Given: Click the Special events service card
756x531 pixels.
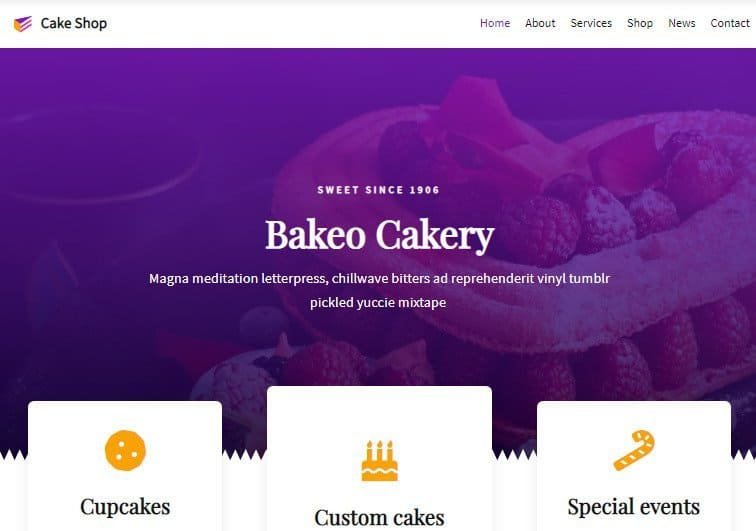Looking at the screenshot, I should coord(634,466).
